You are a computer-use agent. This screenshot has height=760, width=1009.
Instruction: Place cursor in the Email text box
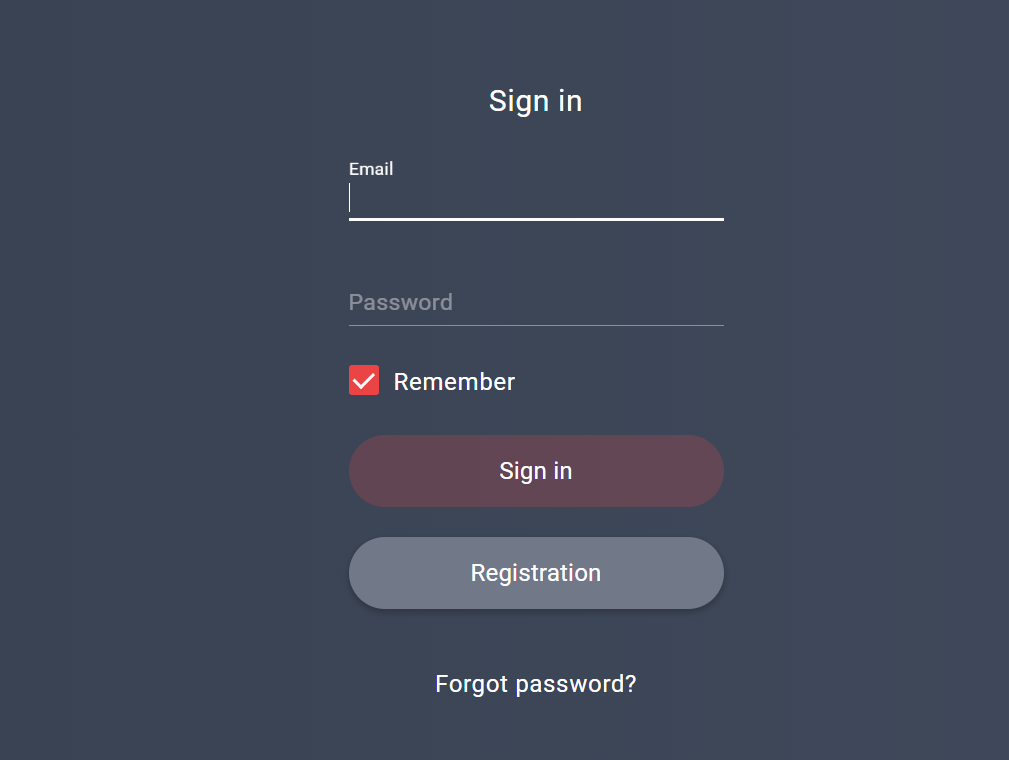pyautogui.click(x=536, y=200)
